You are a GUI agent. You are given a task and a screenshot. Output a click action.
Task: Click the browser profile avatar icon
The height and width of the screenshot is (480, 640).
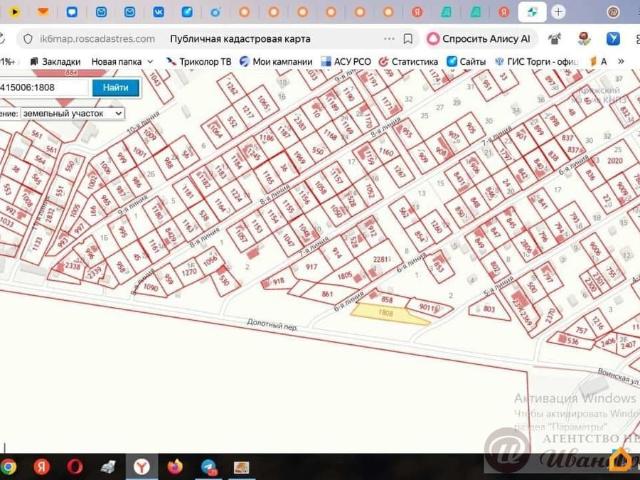[613, 12]
